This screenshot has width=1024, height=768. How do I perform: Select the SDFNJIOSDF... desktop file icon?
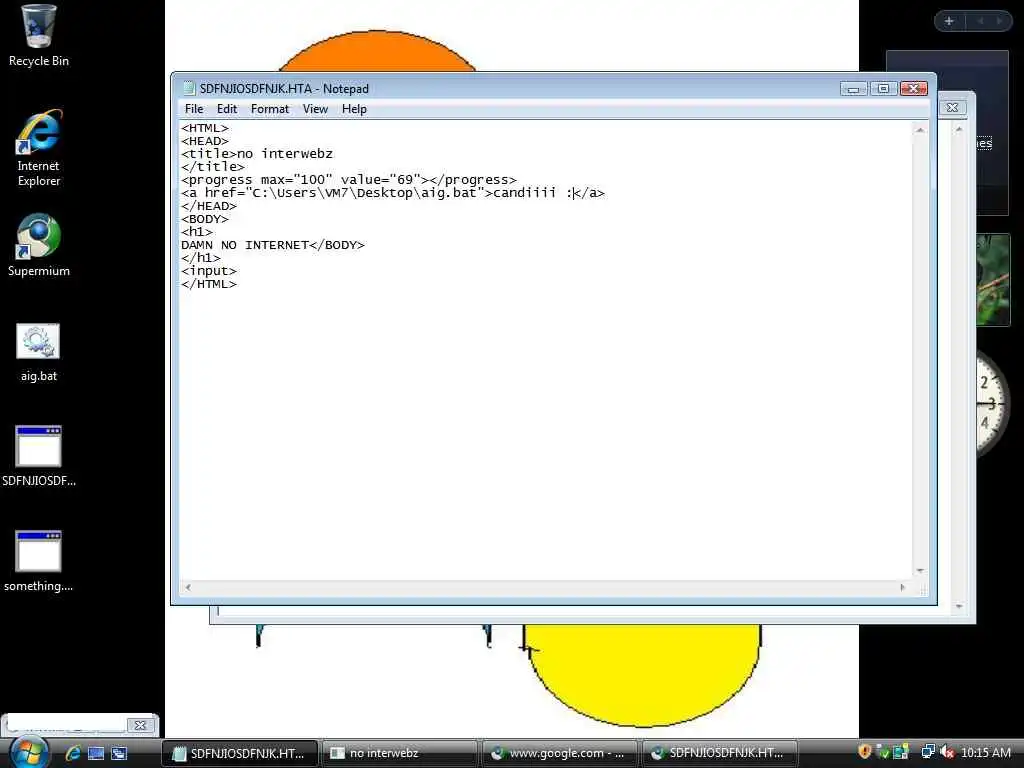[x=39, y=456]
